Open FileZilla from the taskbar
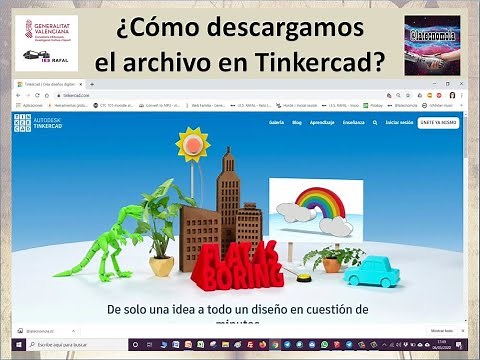Screen dimensions: 480x360 tap(250, 345)
